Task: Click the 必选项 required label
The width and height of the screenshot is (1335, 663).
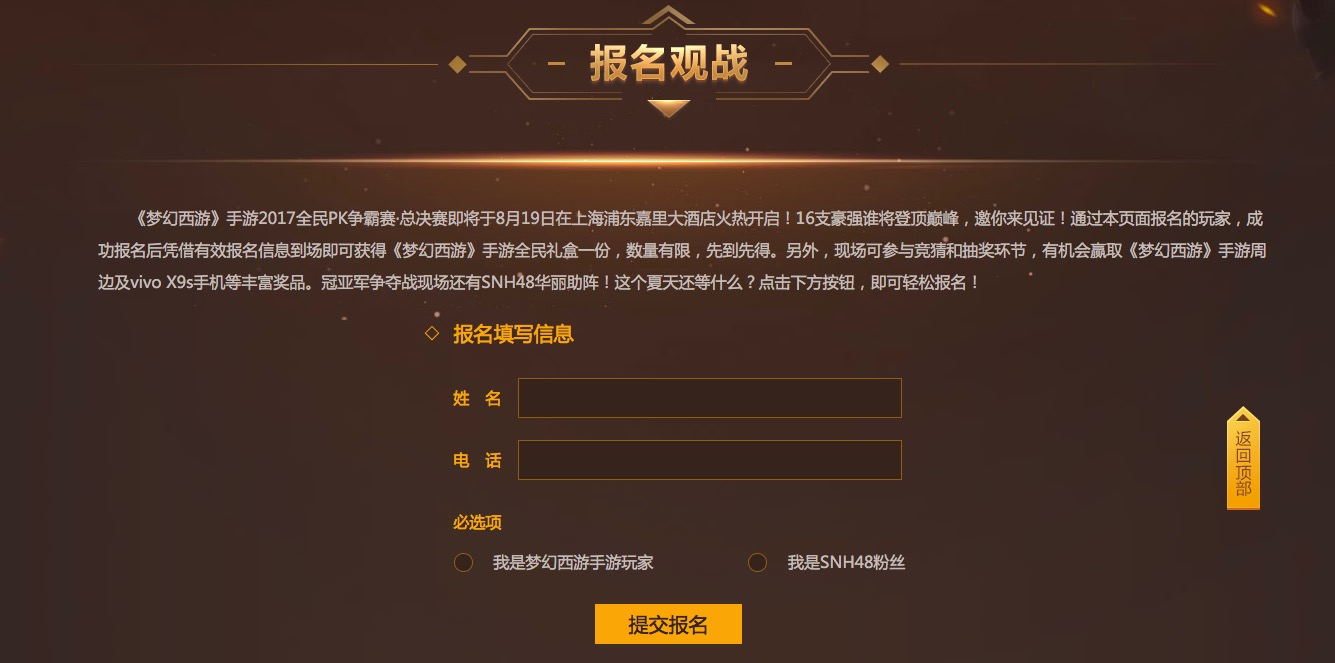Action: (x=477, y=522)
